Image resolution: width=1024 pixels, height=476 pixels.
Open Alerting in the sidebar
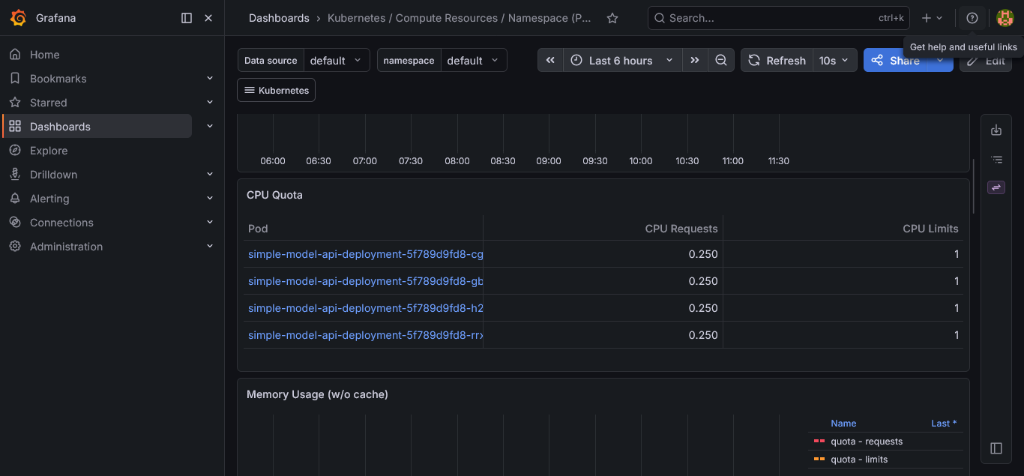[50, 198]
